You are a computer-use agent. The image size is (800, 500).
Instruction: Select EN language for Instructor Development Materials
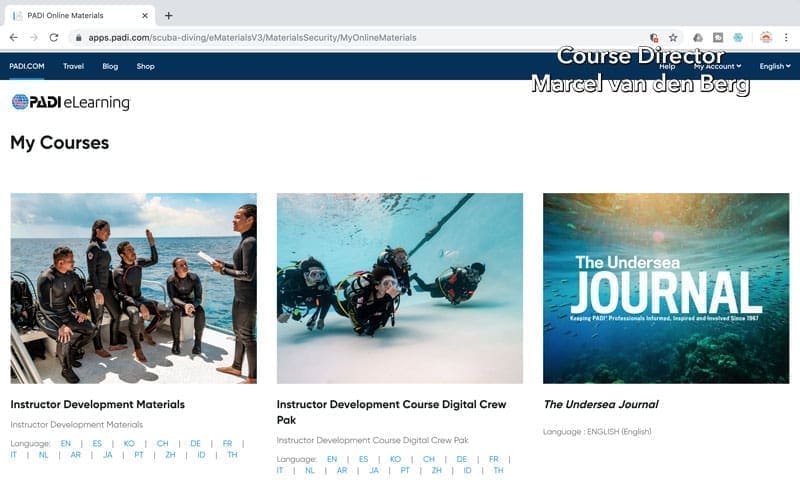(x=65, y=443)
